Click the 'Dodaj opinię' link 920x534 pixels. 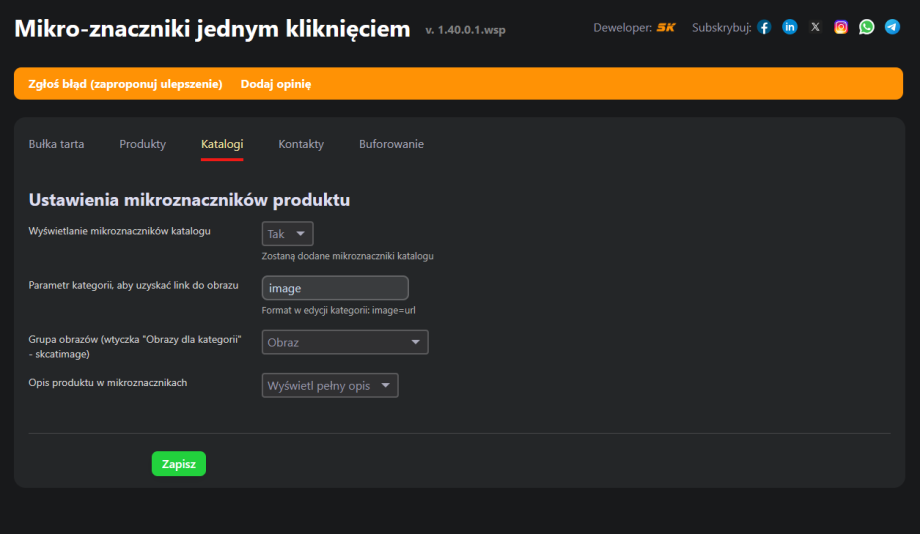pyautogui.click(x=276, y=84)
